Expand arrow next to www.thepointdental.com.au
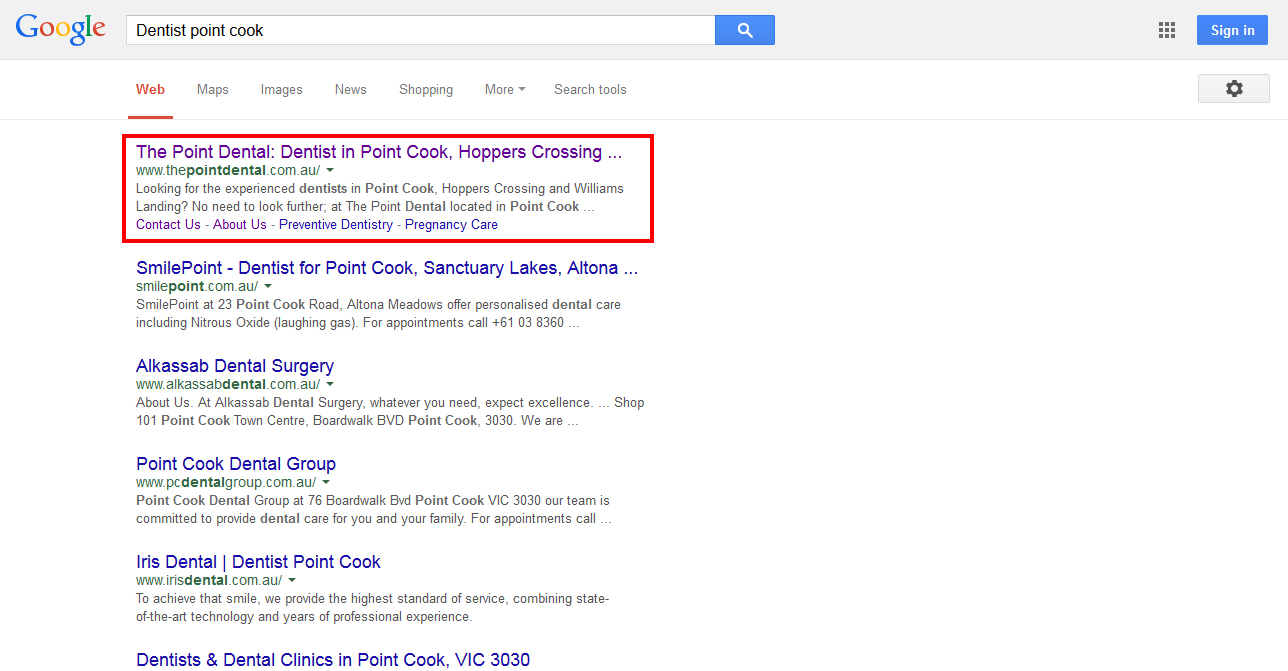 (330, 171)
